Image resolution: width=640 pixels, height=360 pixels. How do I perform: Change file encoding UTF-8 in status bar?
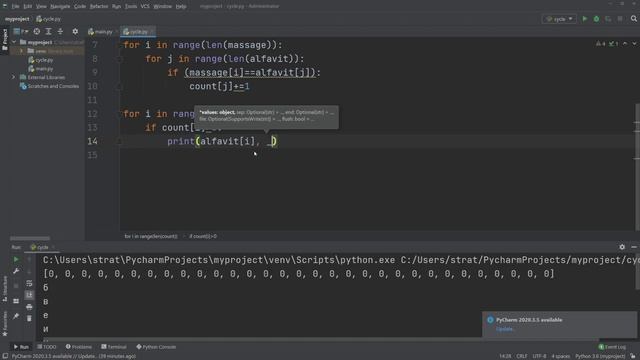click(539, 356)
